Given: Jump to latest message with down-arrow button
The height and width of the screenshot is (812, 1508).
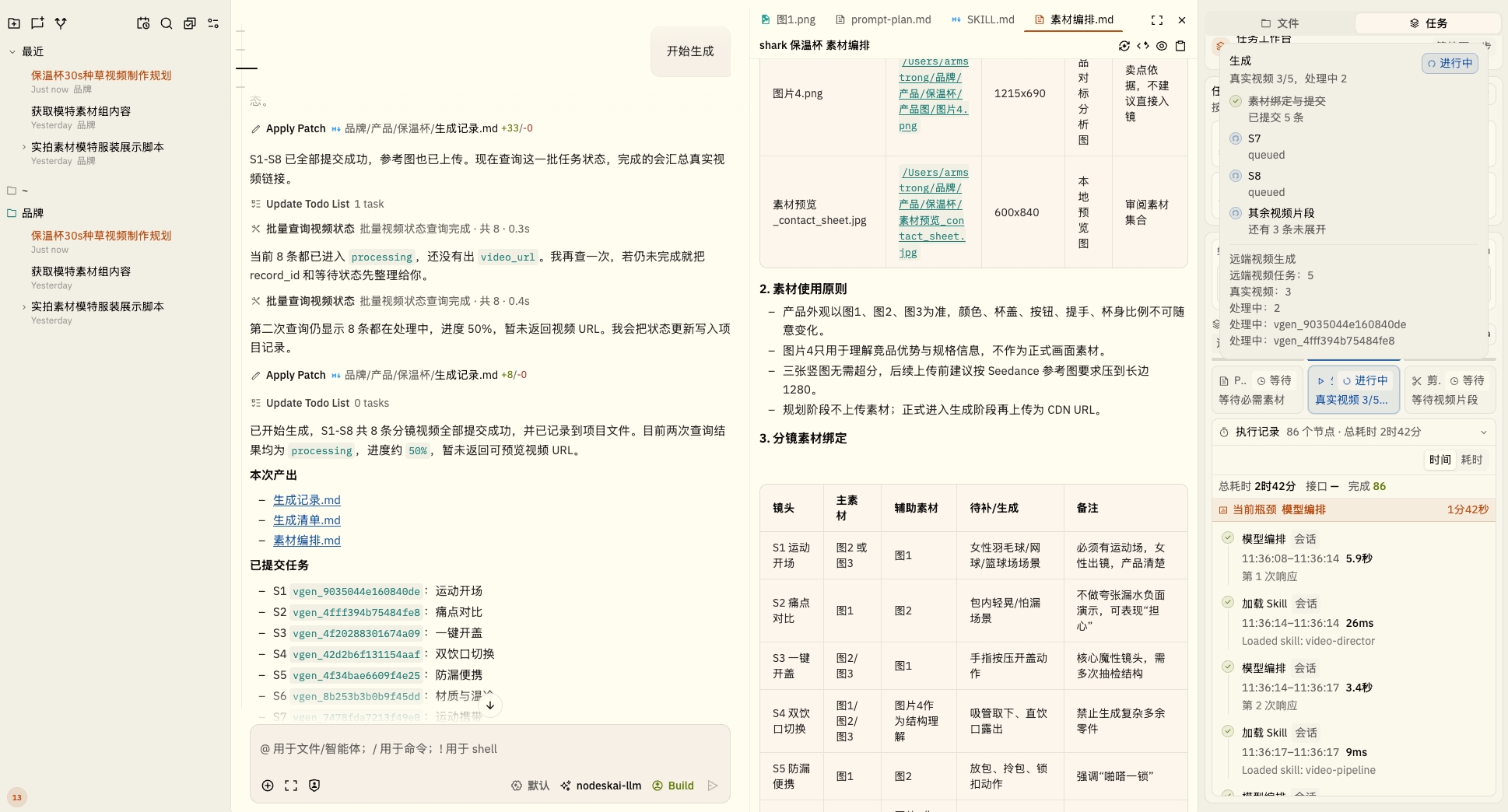Looking at the screenshot, I should point(490,705).
